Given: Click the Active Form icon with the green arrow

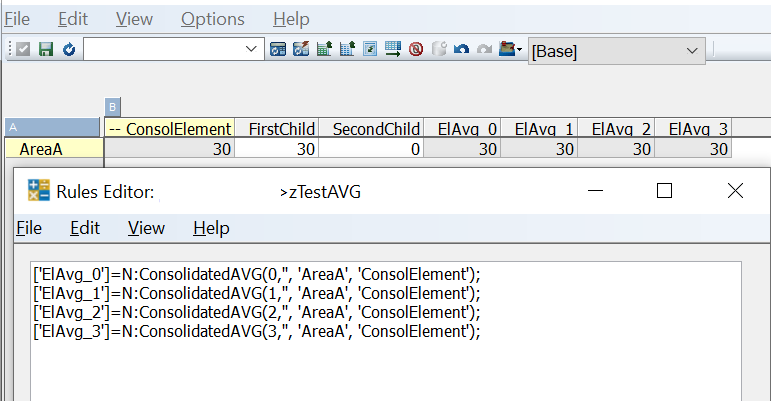Looking at the screenshot, I should (370, 49).
